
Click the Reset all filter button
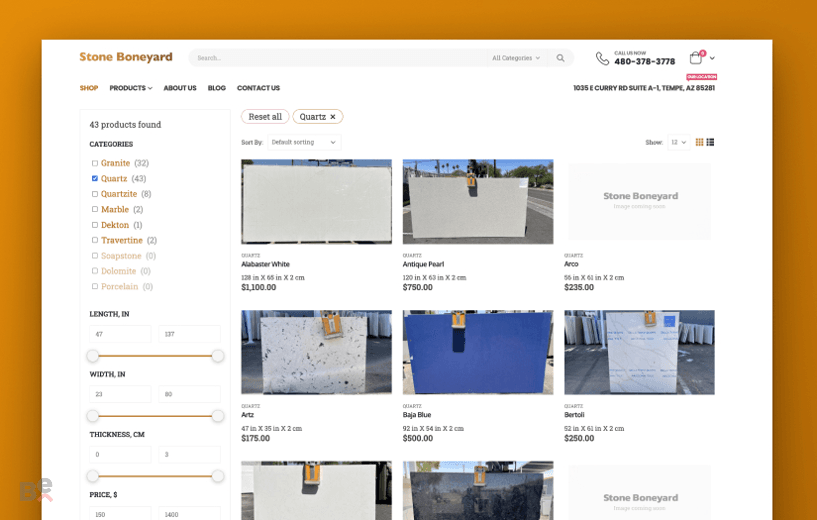(x=265, y=117)
